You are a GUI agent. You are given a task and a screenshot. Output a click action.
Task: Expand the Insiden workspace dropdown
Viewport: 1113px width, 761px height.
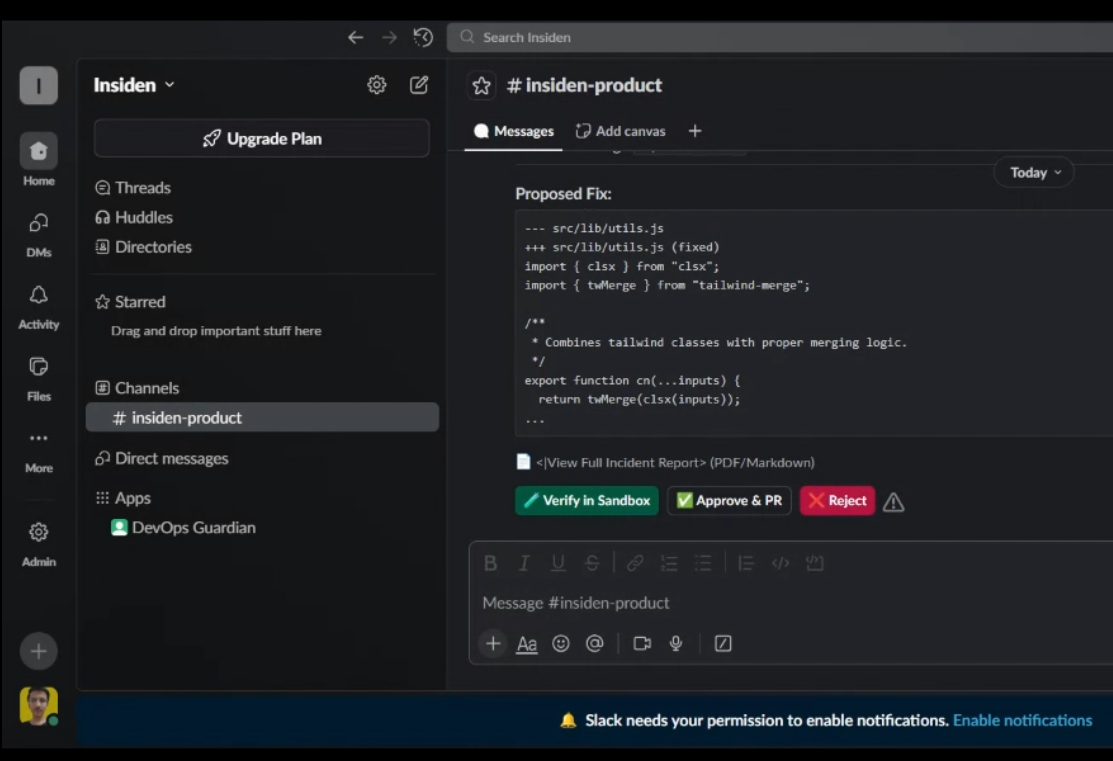point(134,85)
